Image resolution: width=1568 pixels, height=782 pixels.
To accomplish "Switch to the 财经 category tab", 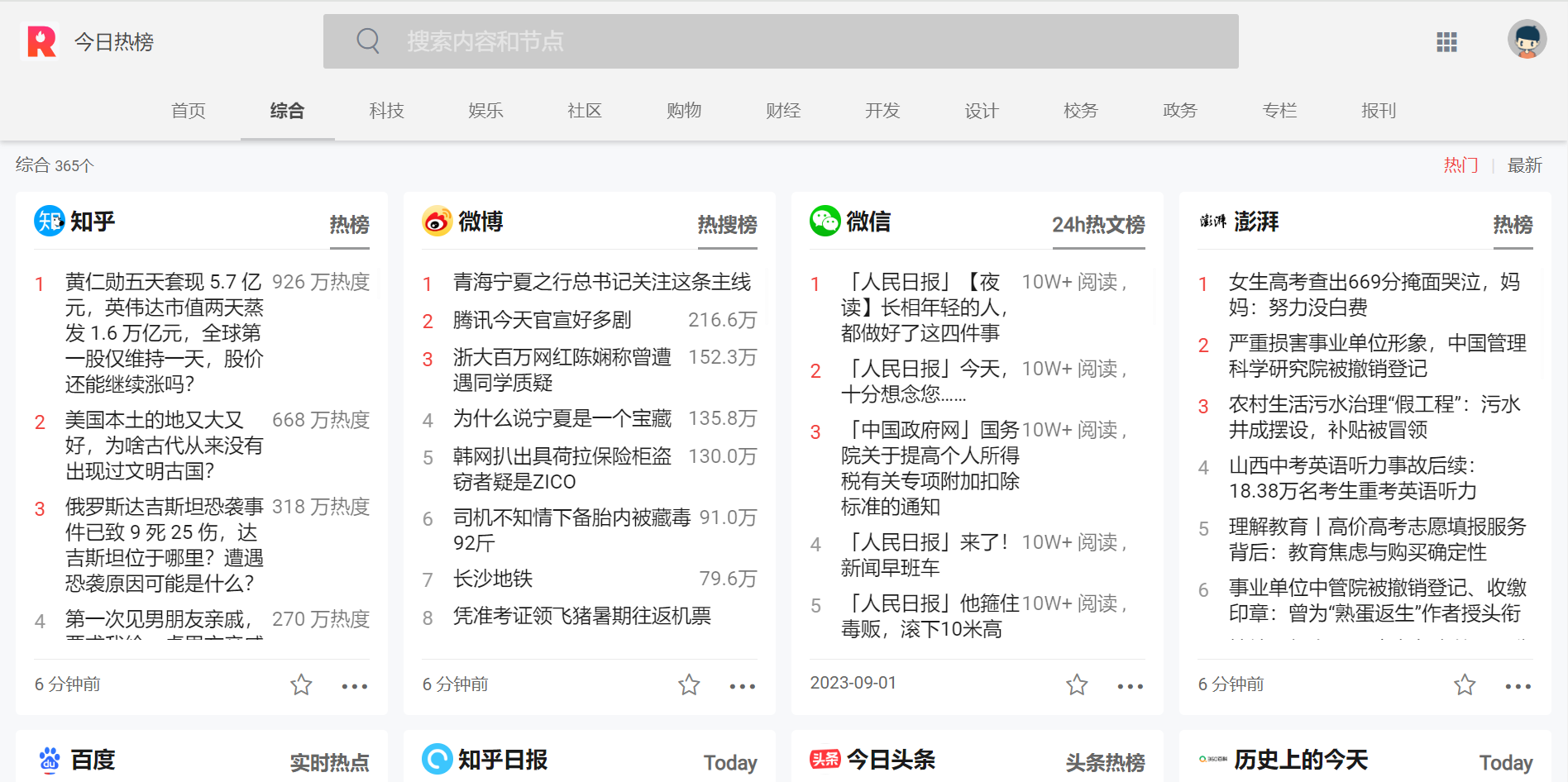I will pyautogui.click(x=782, y=111).
